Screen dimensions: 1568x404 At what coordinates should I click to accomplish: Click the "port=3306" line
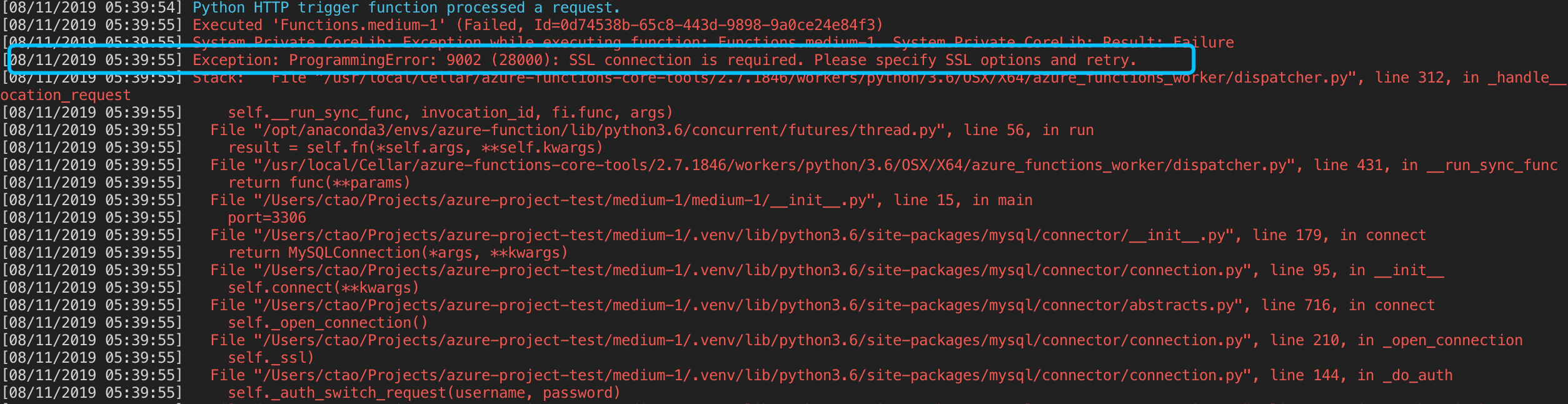266,218
